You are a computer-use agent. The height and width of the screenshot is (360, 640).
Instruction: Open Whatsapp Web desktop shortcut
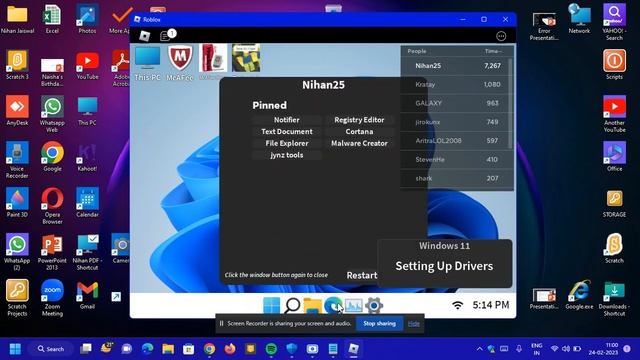point(52,114)
